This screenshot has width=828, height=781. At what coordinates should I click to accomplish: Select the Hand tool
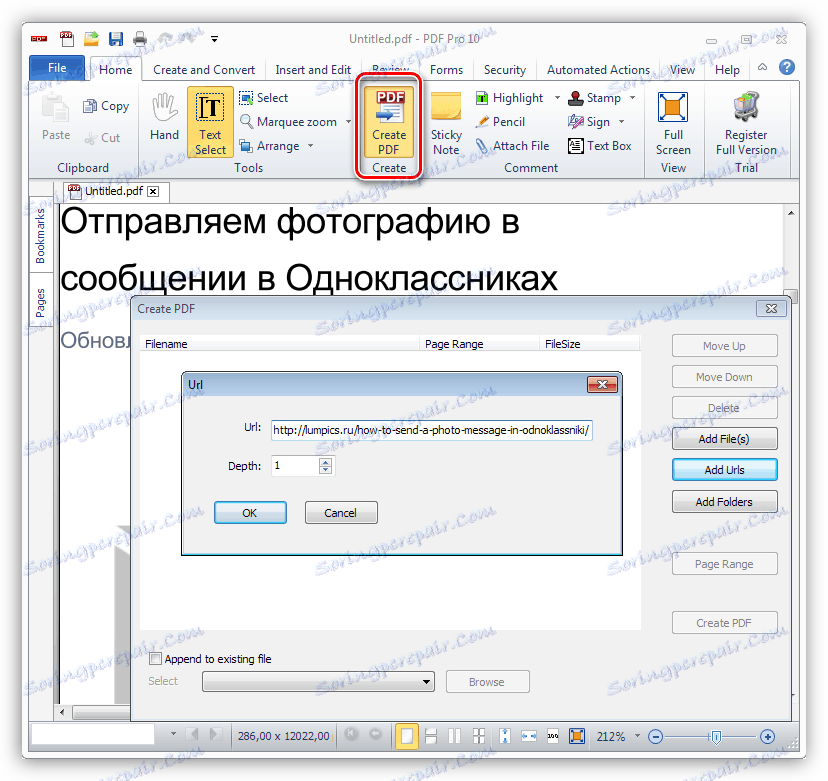(x=164, y=117)
